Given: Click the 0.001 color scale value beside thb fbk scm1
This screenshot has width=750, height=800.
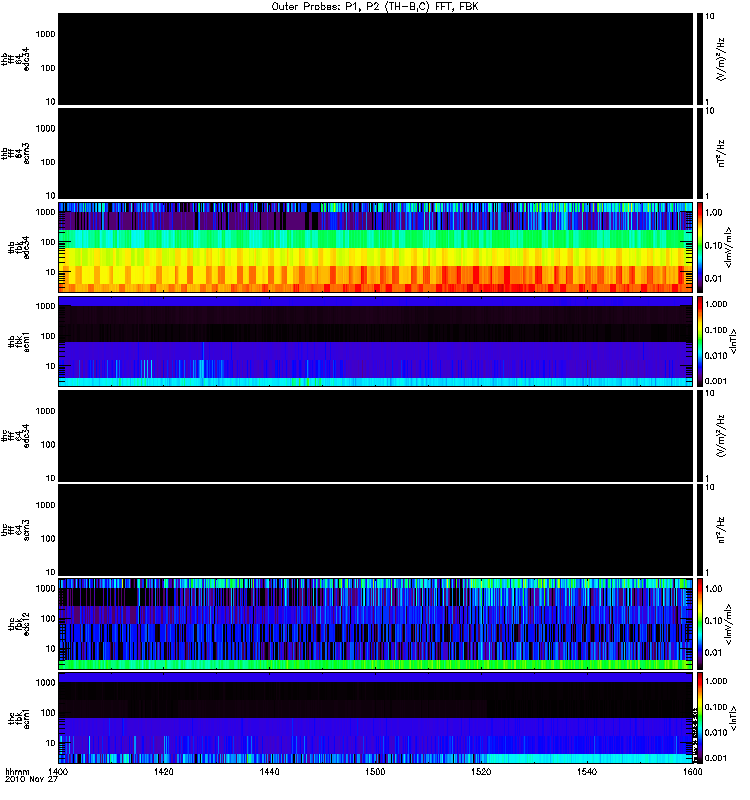Looking at the screenshot, I should [716, 381].
